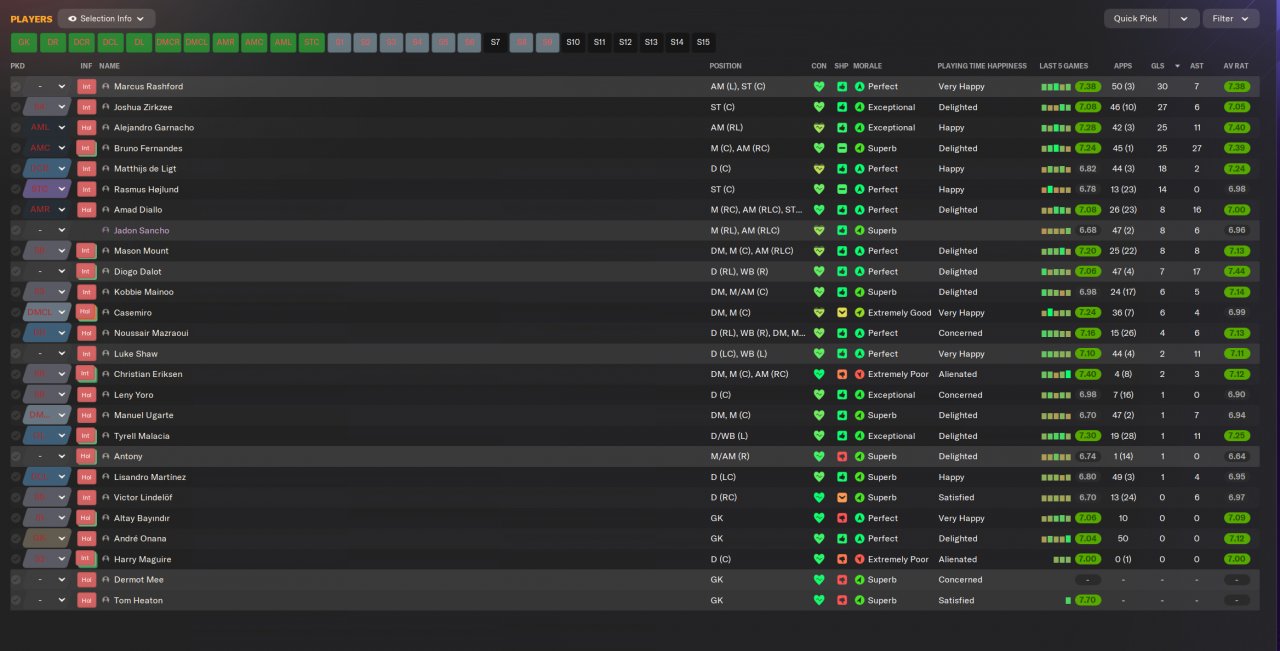
Task: Click condition heart icon for Marcus Rashford
Action: (819, 87)
